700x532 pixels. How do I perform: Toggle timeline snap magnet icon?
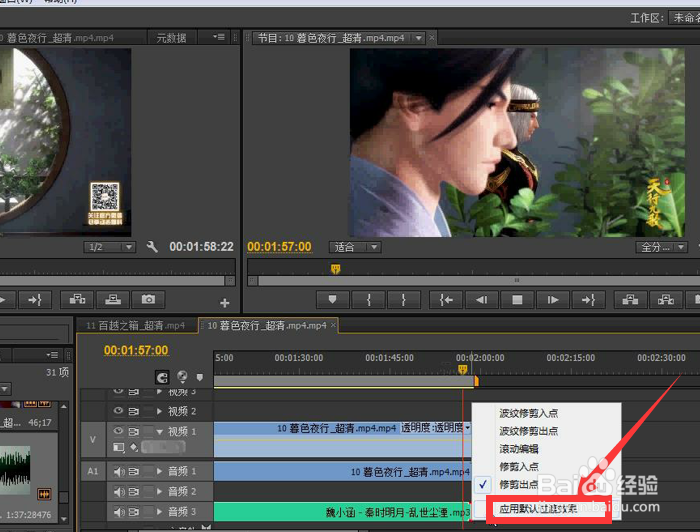(x=162, y=378)
